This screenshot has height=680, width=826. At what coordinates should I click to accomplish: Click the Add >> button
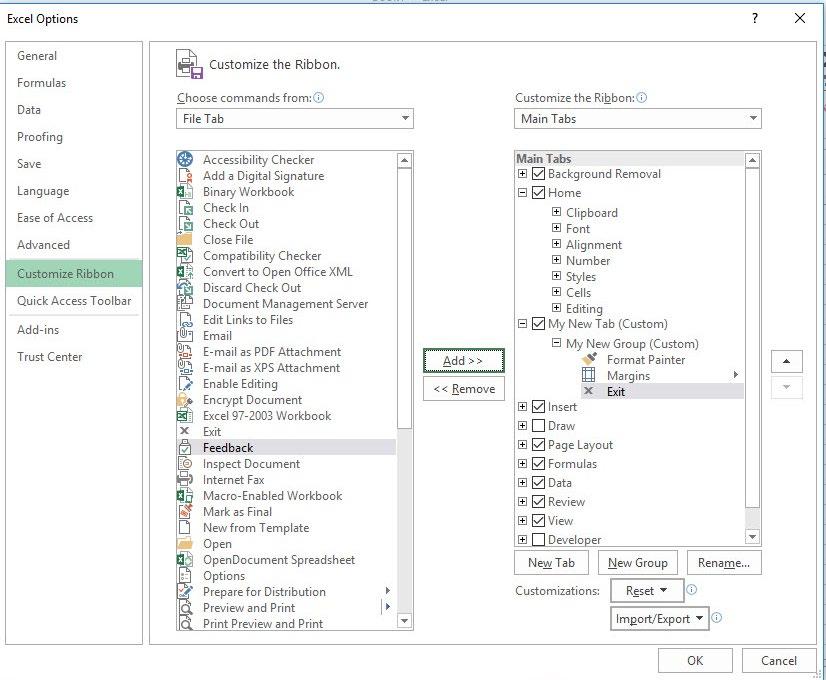464,360
